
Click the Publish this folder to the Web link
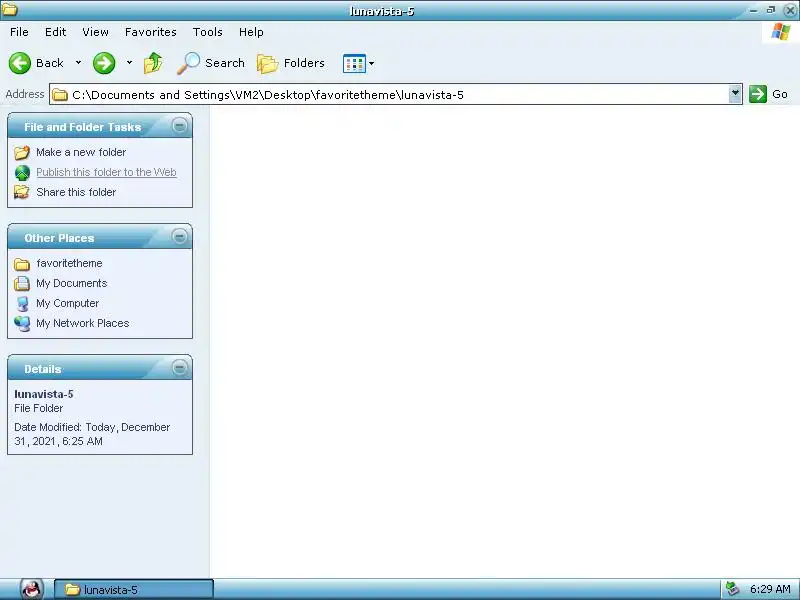tap(106, 172)
